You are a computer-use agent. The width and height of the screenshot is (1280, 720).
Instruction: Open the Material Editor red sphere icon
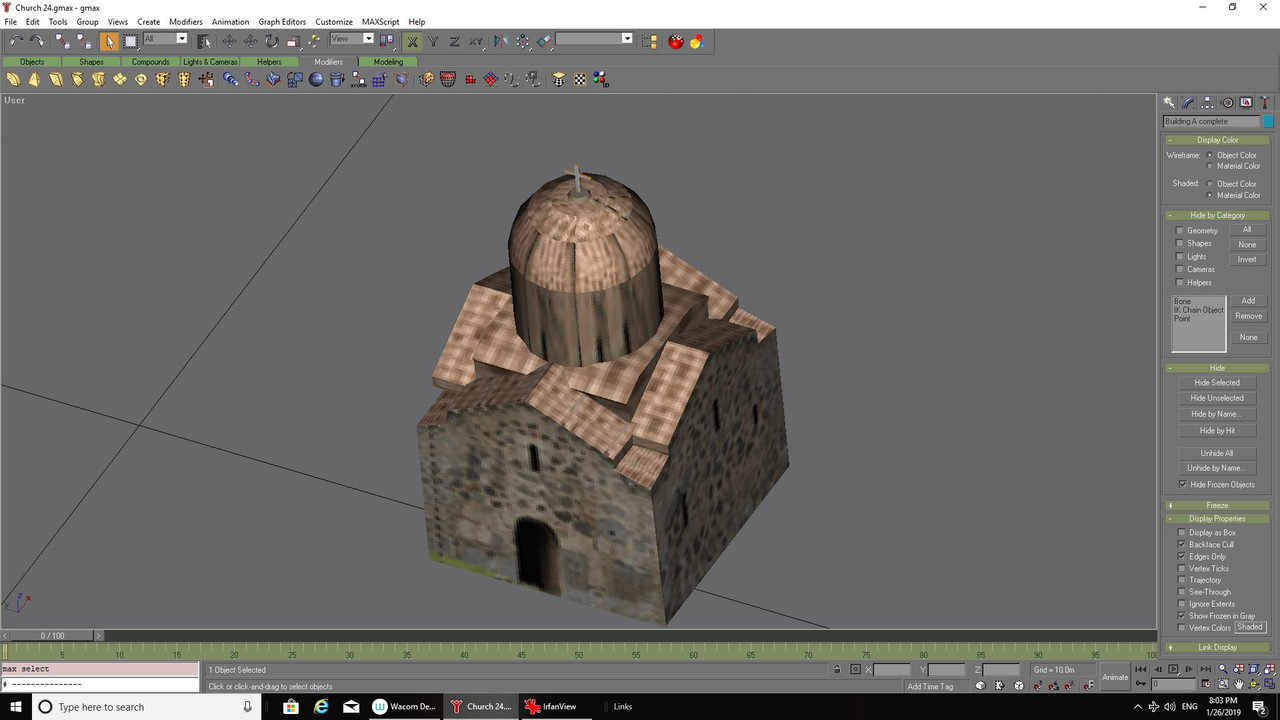pos(676,41)
